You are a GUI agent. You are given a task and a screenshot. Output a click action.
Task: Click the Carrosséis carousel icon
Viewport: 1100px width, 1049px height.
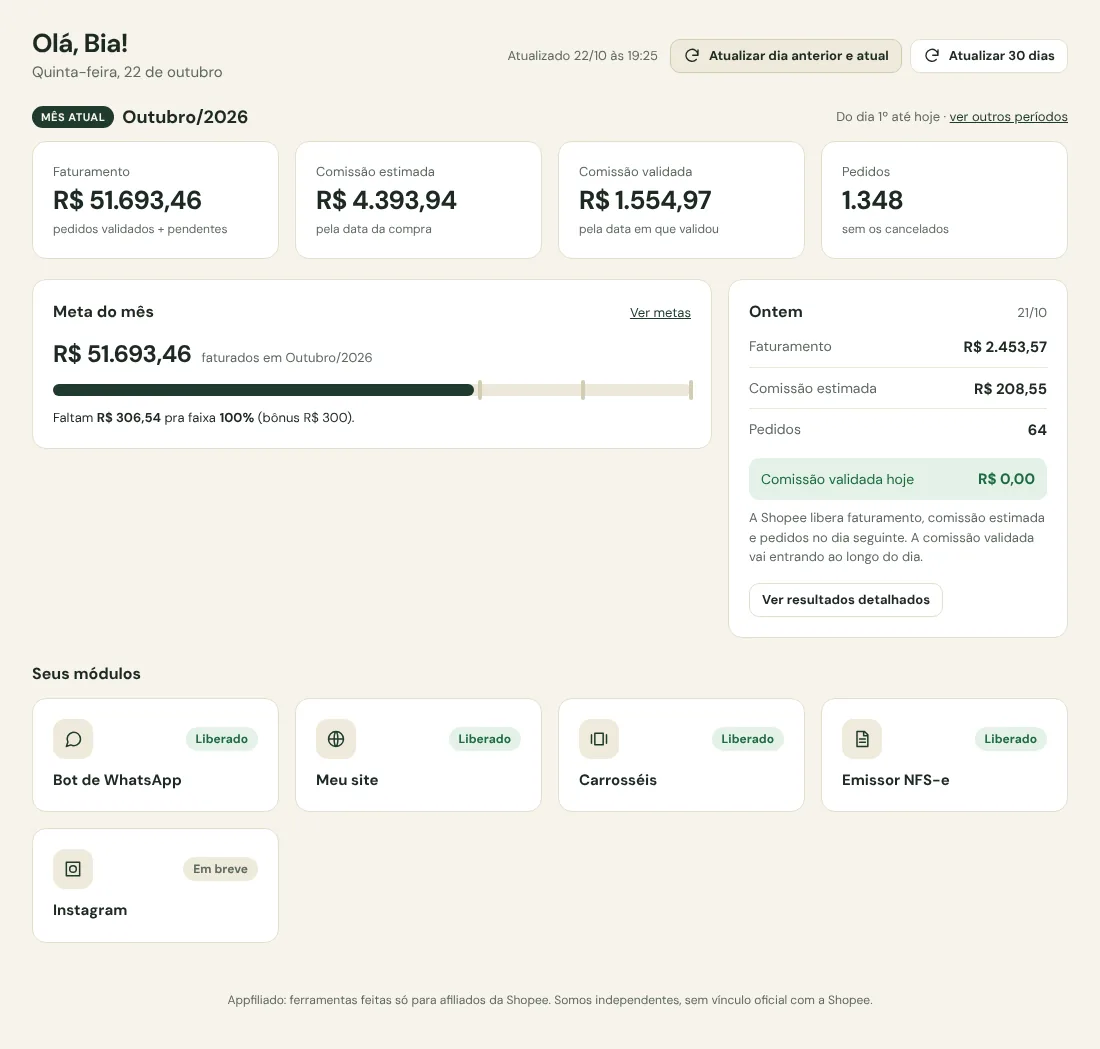599,739
